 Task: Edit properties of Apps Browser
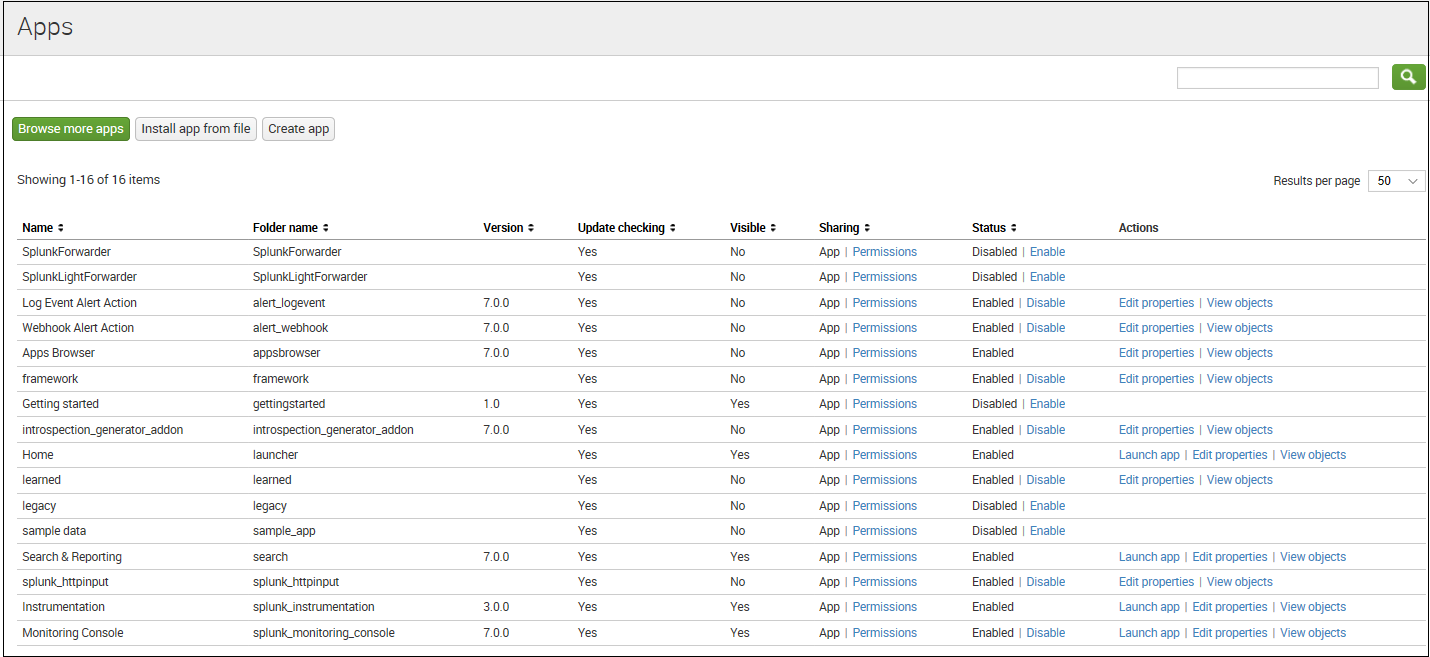(x=1156, y=353)
